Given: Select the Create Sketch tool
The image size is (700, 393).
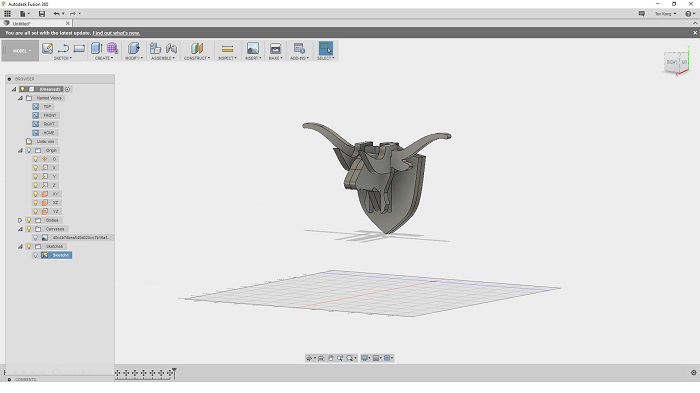Looking at the screenshot, I should (x=47, y=48).
